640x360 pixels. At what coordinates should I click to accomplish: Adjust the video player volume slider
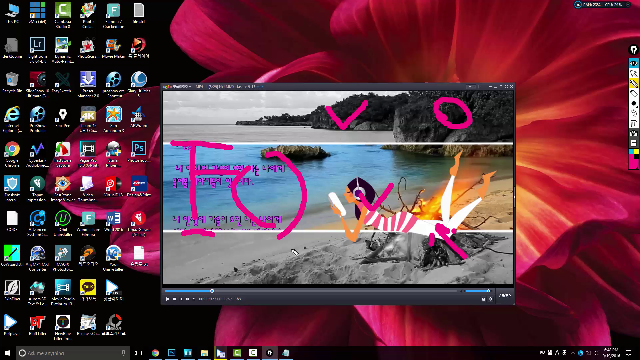477,291
